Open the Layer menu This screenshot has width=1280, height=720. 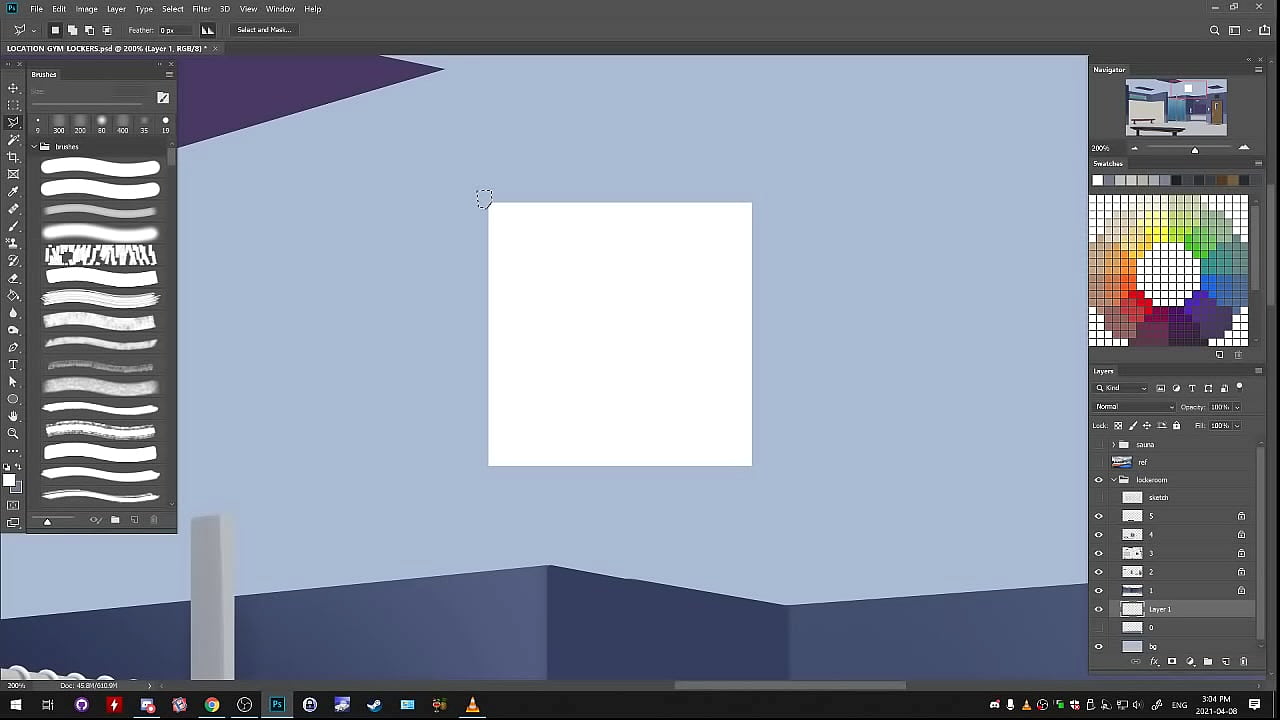pyautogui.click(x=116, y=9)
